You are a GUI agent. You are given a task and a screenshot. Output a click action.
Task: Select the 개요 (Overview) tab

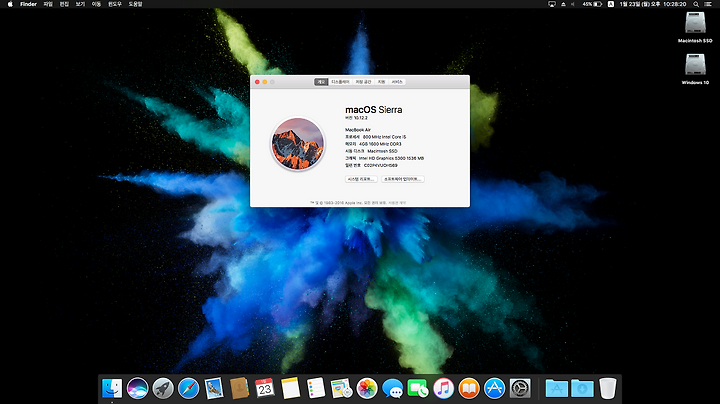click(321, 82)
